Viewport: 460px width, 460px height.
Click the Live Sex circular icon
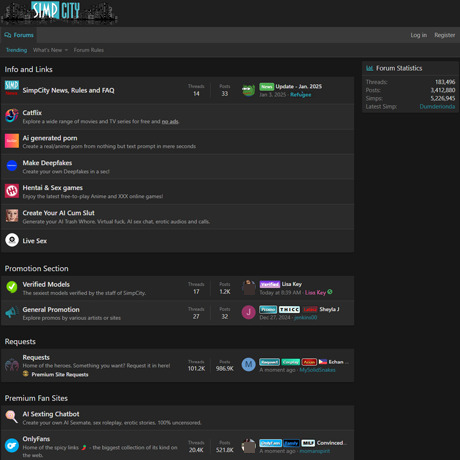click(12, 240)
